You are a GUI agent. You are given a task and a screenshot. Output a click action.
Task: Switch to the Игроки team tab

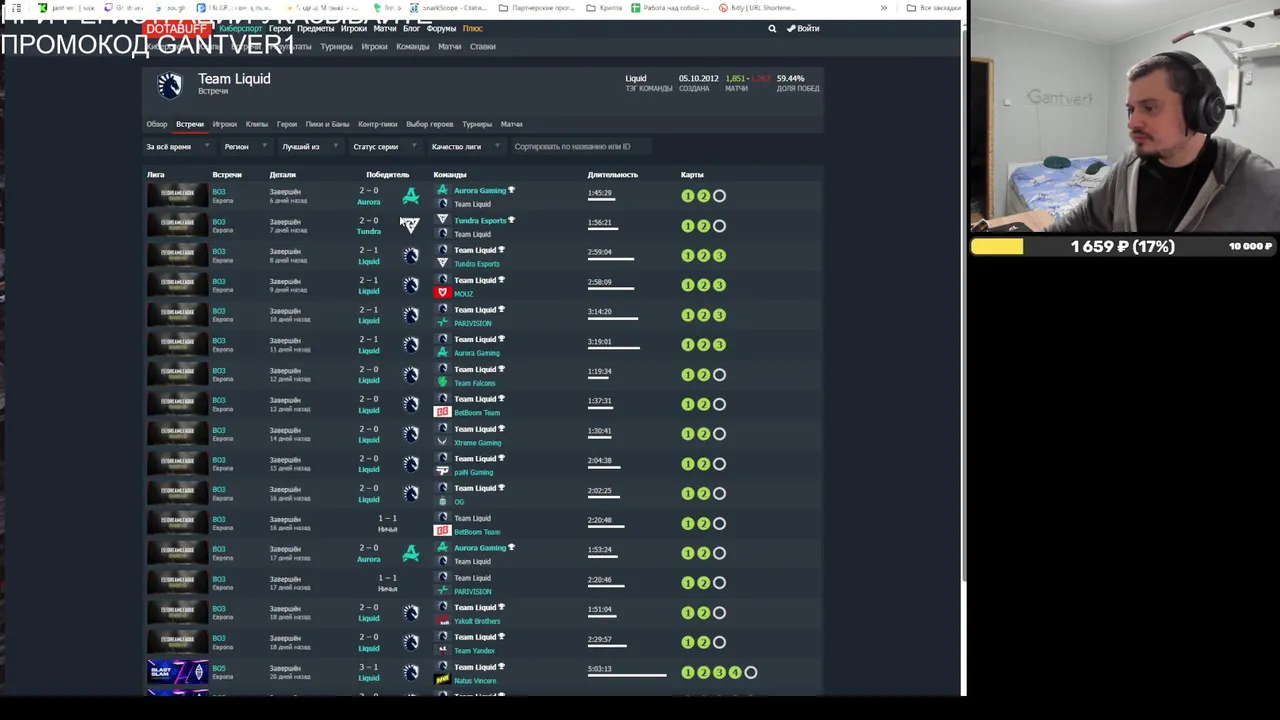click(x=224, y=124)
